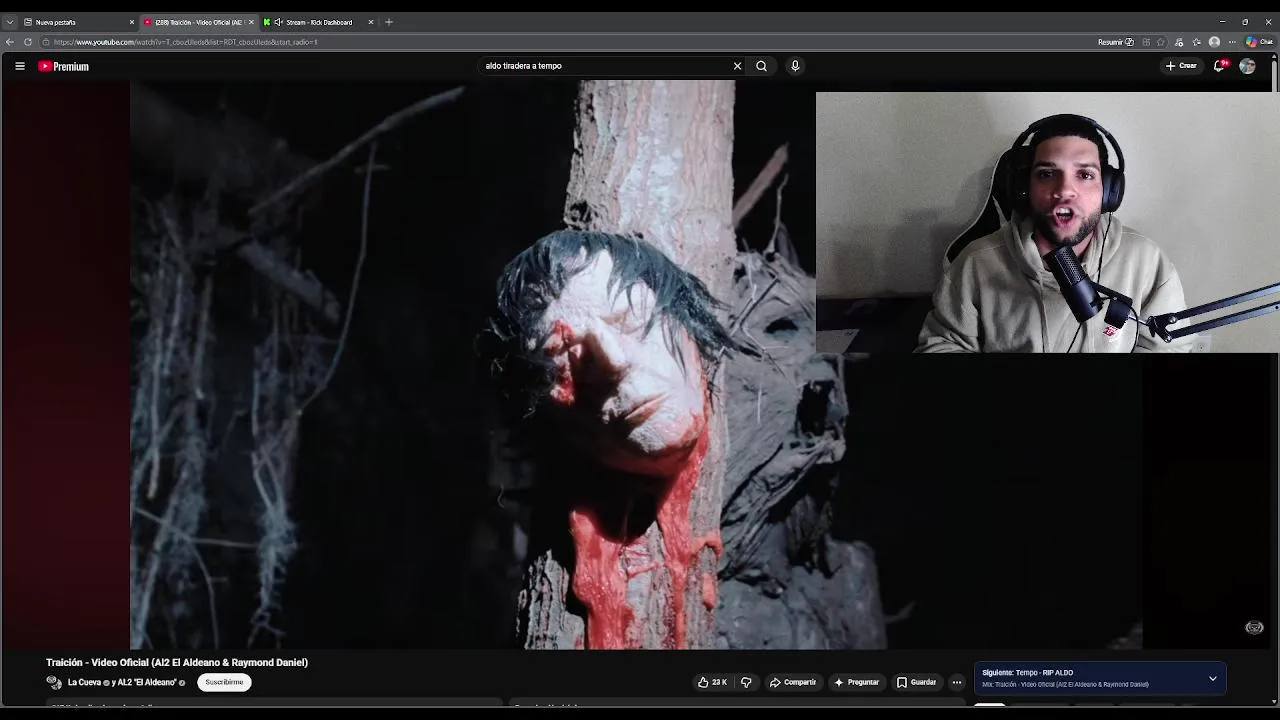The height and width of the screenshot is (720, 1280).
Task: Expand the Siguiente playlist panel chevron
Action: pyautogui.click(x=1213, y=679)
